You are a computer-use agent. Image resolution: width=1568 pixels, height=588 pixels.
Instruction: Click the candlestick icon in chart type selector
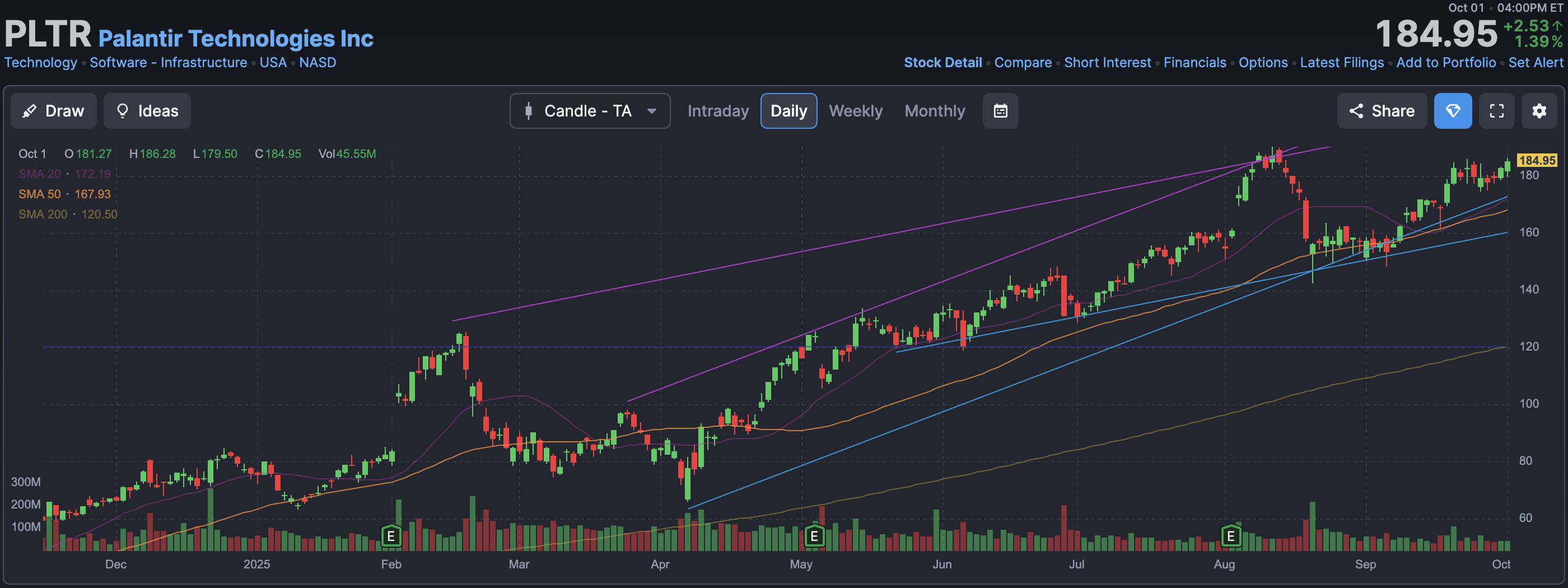coord(528,111)
